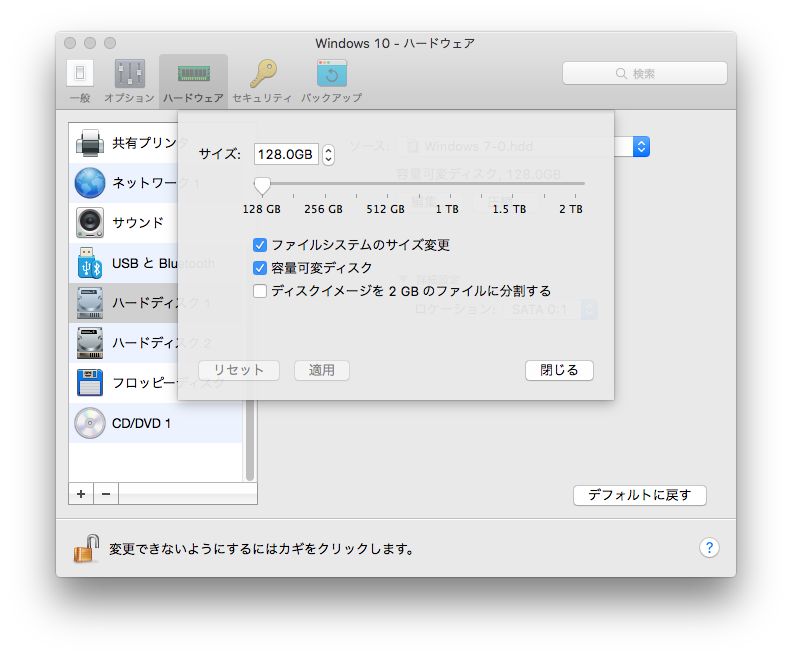792x657 pixels.
Task: Click the 適用 apply button
Action: tap(322, 370)
